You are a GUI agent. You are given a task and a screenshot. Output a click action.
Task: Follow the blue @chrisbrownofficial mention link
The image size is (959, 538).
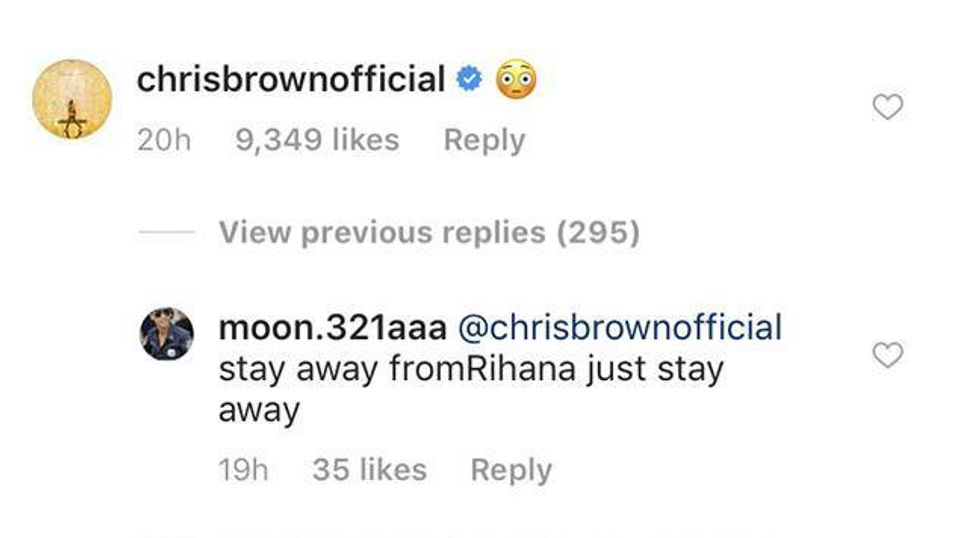pos(620,328)
